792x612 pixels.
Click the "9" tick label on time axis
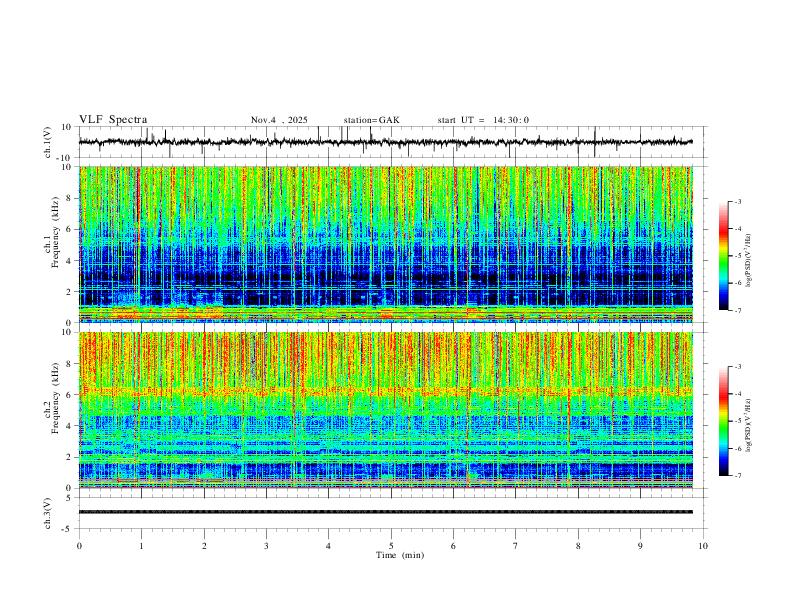(x=640, y=546)
